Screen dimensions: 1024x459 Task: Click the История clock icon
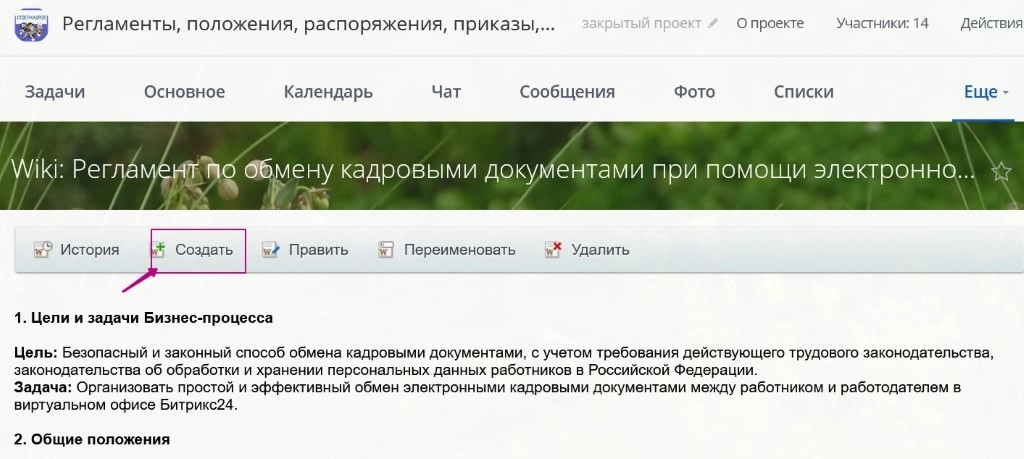[x=43, y=249]
